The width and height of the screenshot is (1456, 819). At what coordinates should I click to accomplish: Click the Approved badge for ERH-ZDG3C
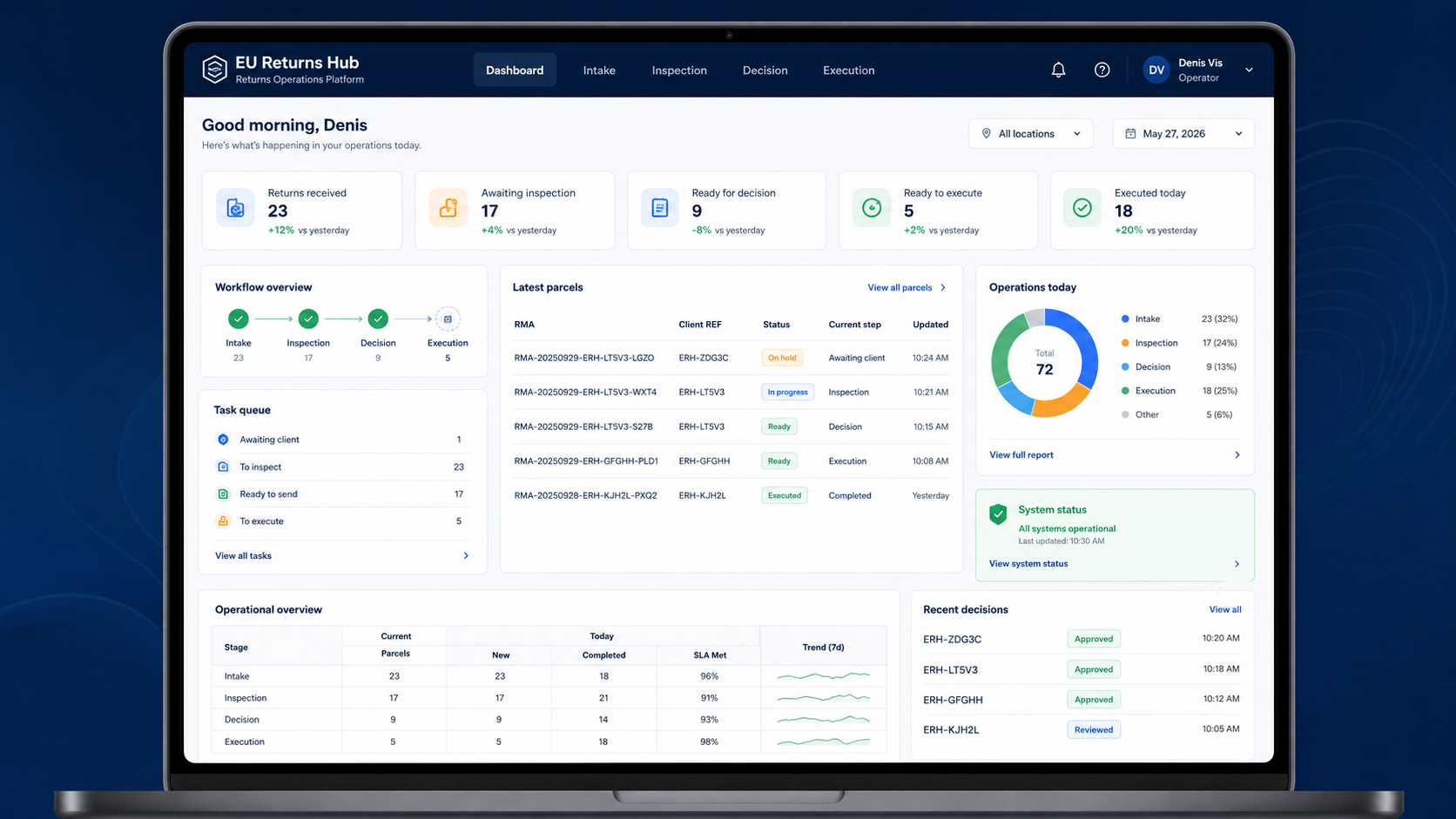click(x=1094, y=639)
